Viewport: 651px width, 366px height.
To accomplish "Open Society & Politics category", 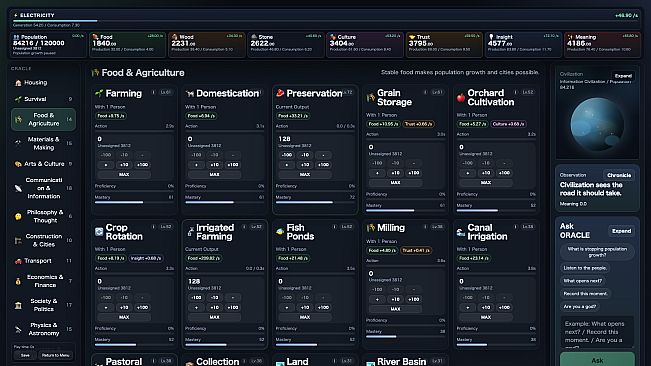I will pos(43,305).
